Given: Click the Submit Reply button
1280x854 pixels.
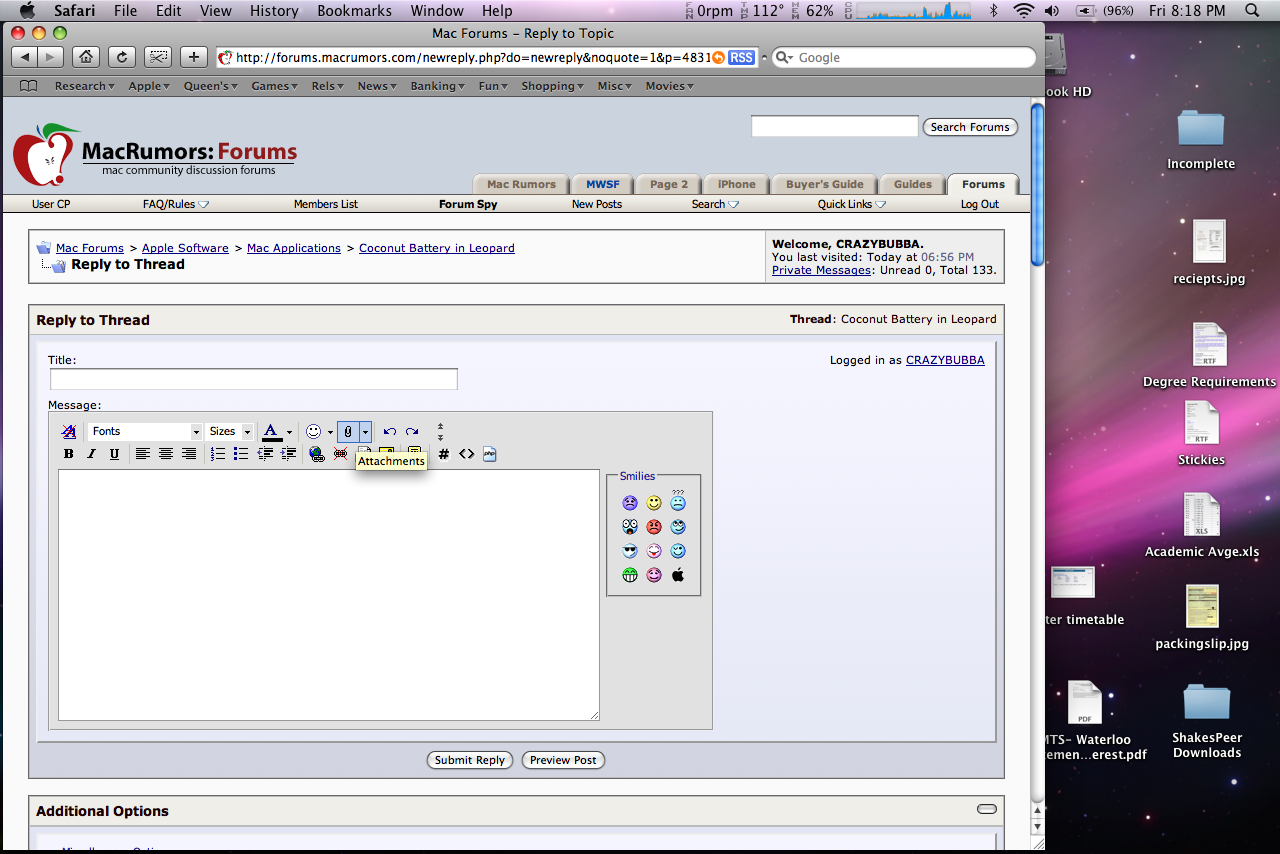Looking at the screenshot, I should point(470,760).
